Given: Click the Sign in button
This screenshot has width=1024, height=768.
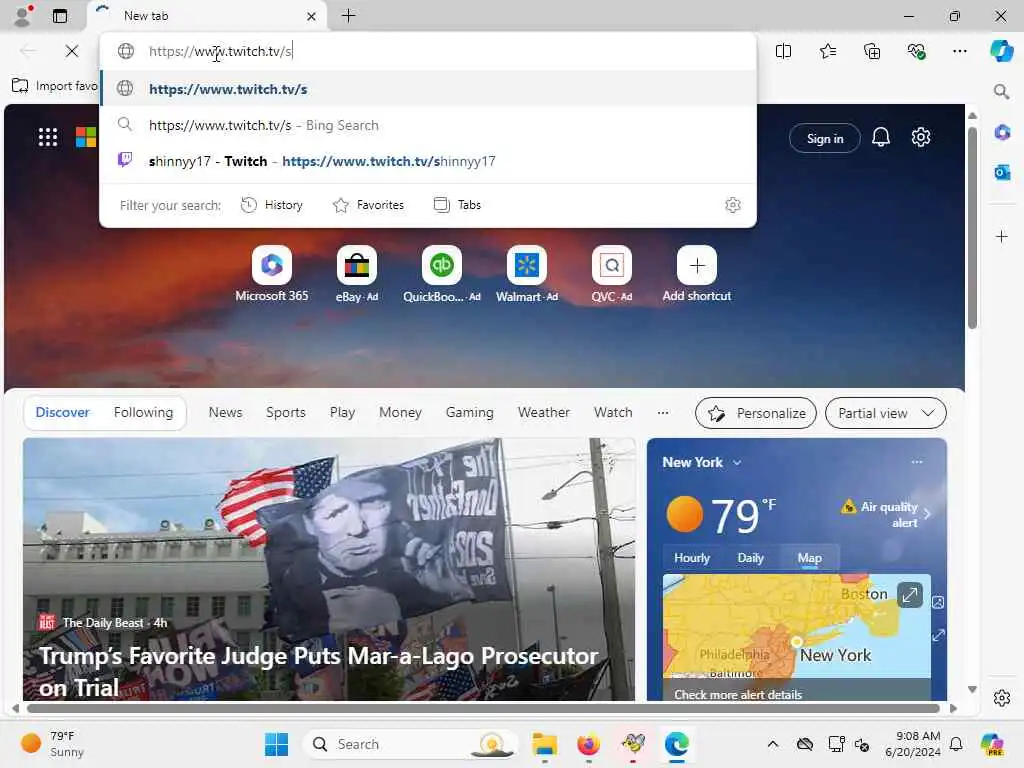Looking at the screenshot, I should click(825, 138).
